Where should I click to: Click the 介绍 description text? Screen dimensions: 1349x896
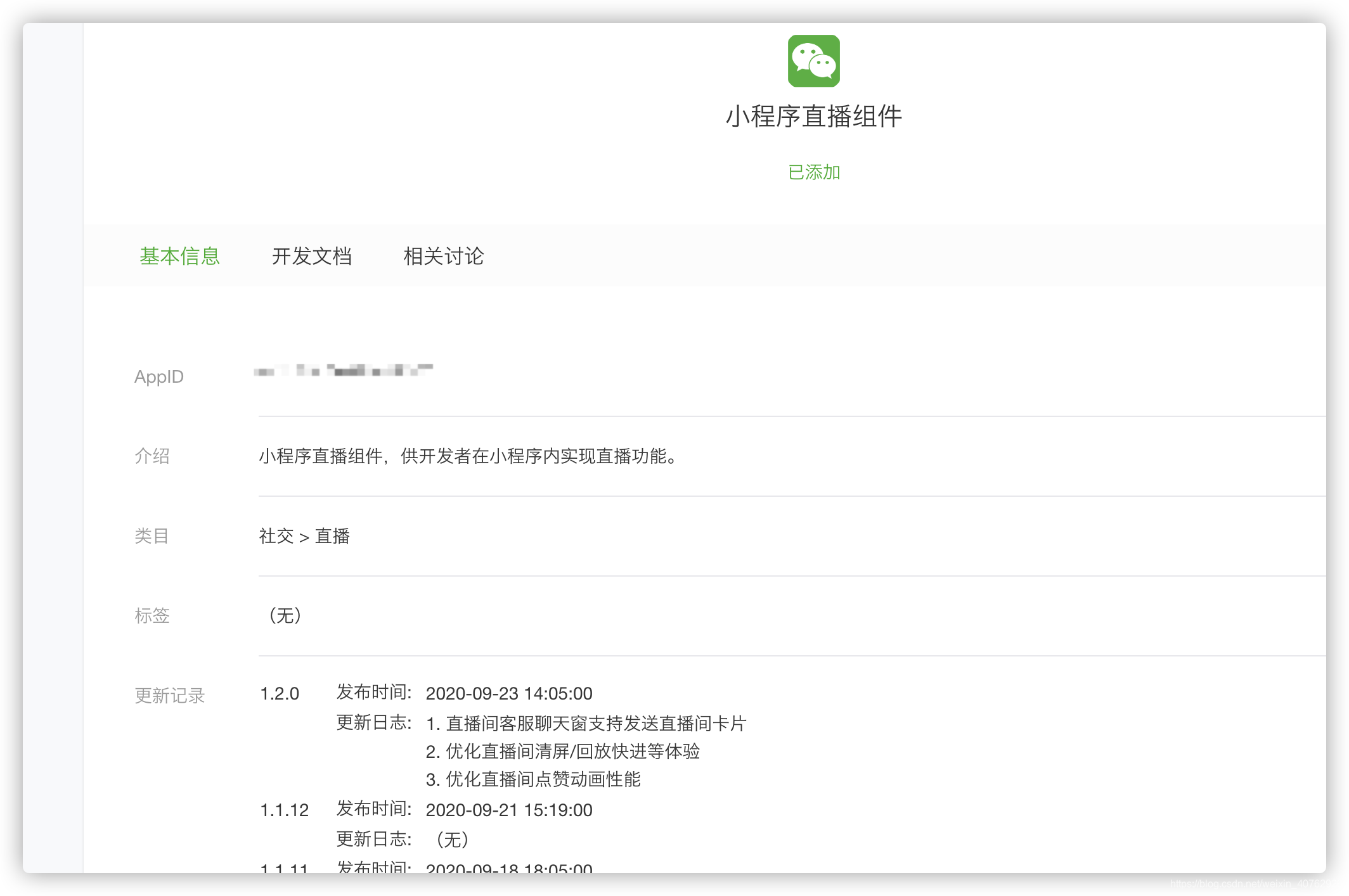pyautogui.click(x=469, y=456)
